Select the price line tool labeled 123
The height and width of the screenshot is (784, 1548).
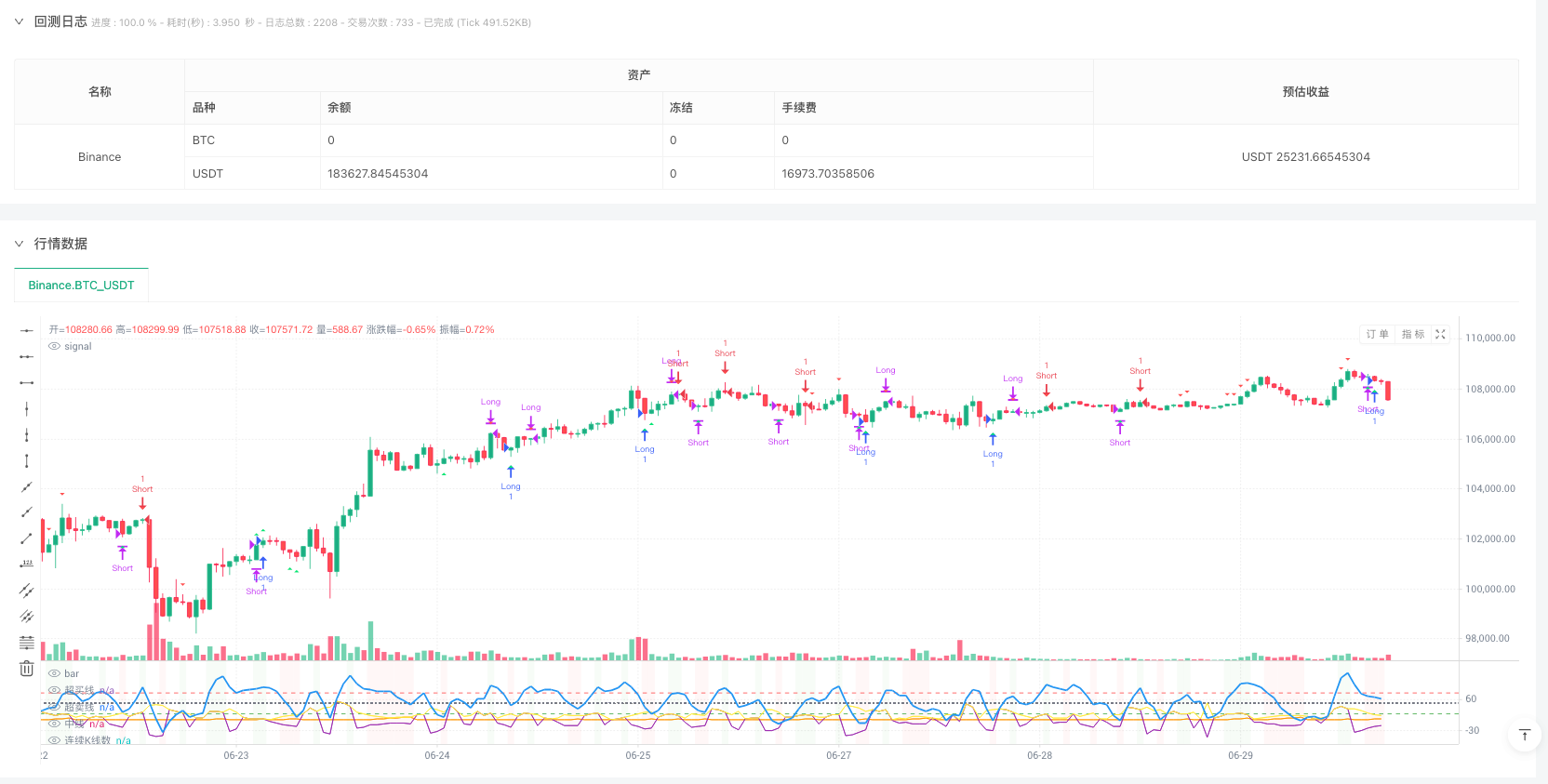tap(27, 564)
